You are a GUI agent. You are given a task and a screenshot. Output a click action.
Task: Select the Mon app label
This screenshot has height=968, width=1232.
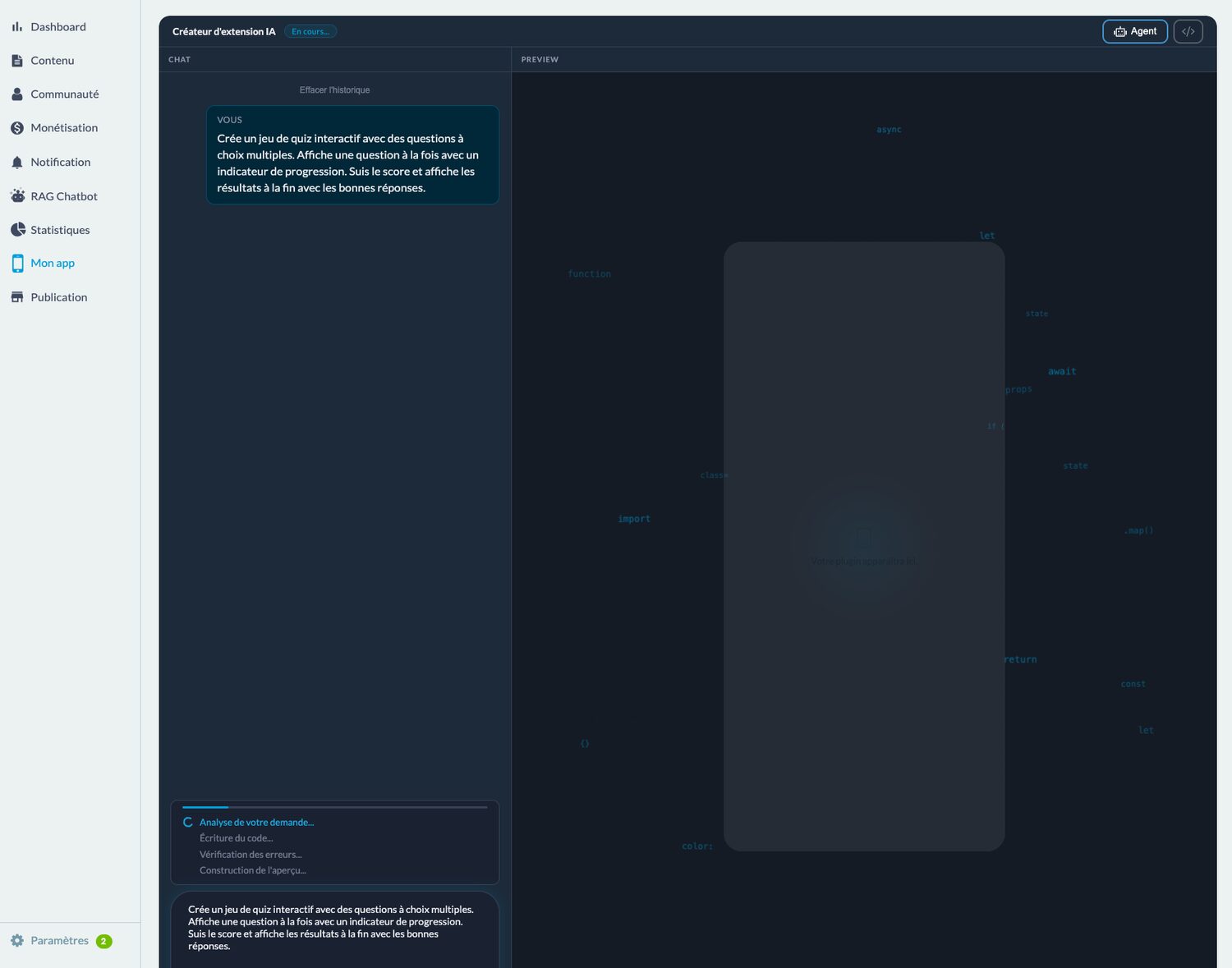click(53, 264)
